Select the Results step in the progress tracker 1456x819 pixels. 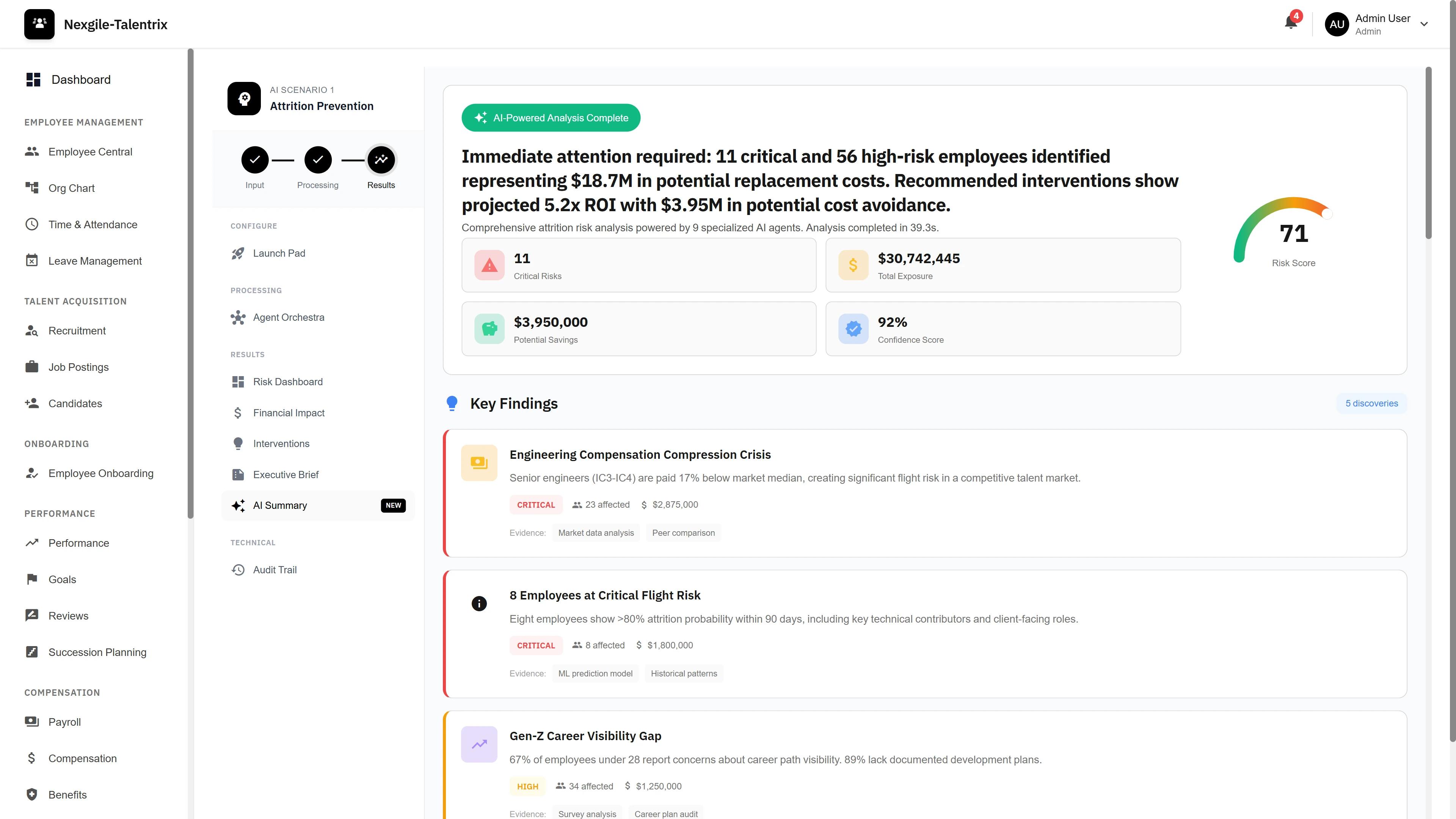pos(381,159)
